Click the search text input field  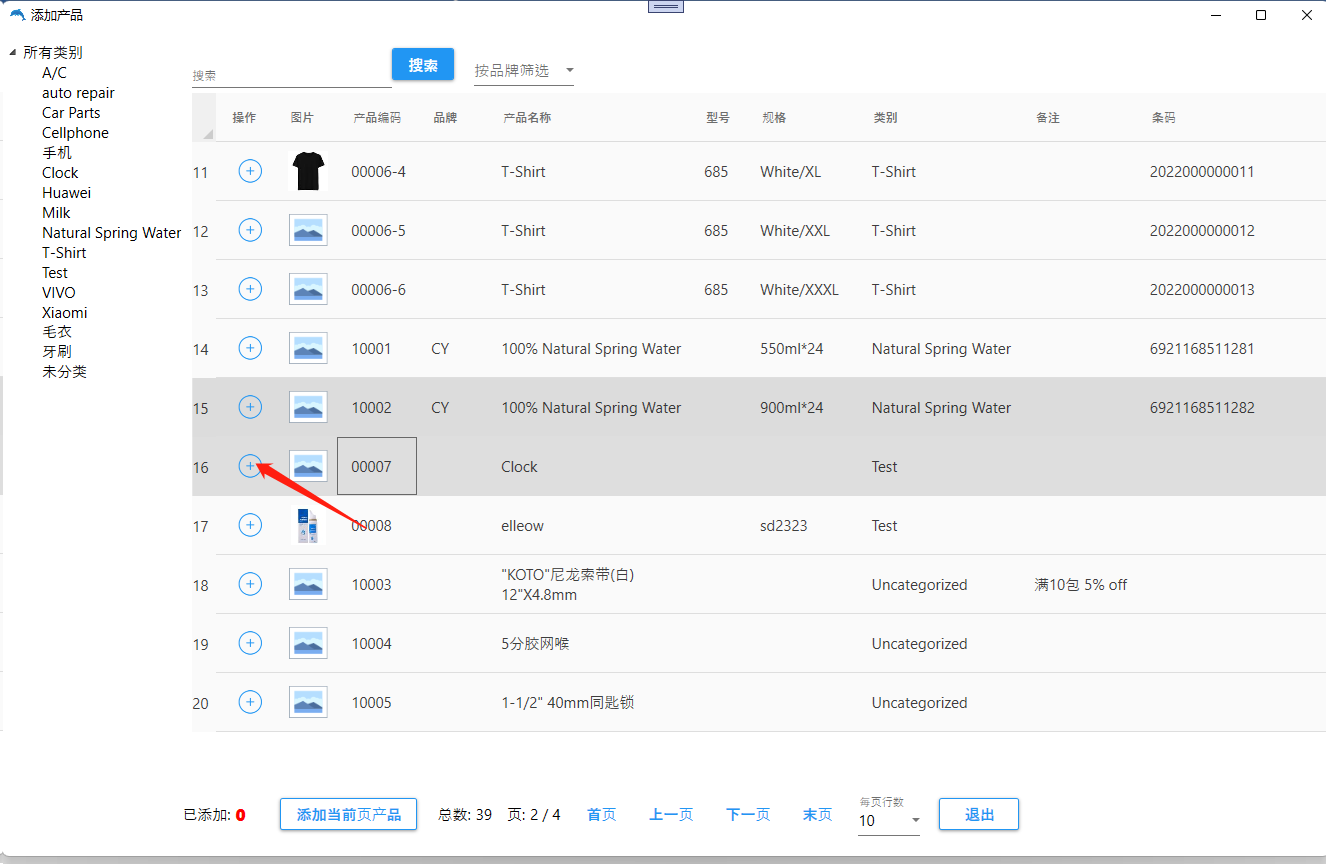click(290, 75)
